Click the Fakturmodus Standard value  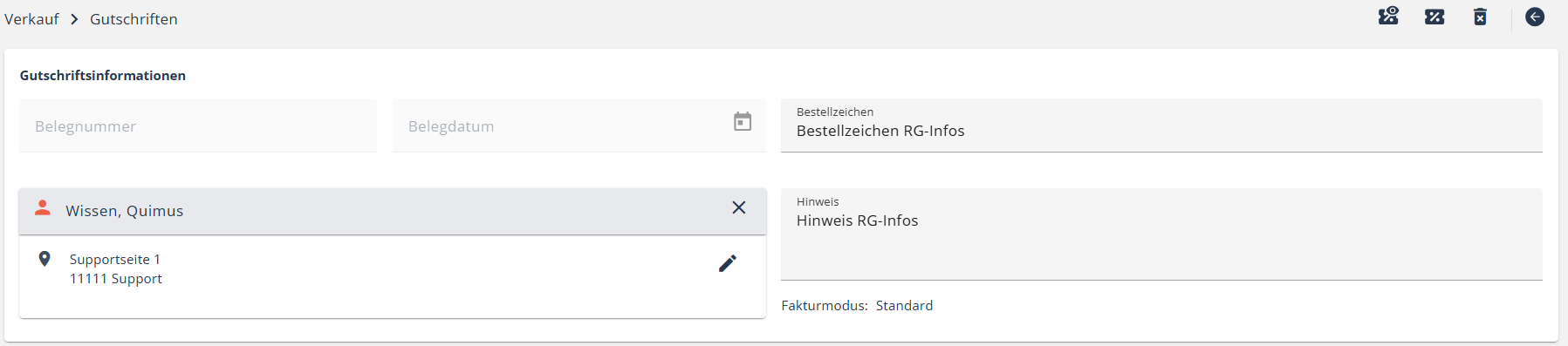point(904,306)
